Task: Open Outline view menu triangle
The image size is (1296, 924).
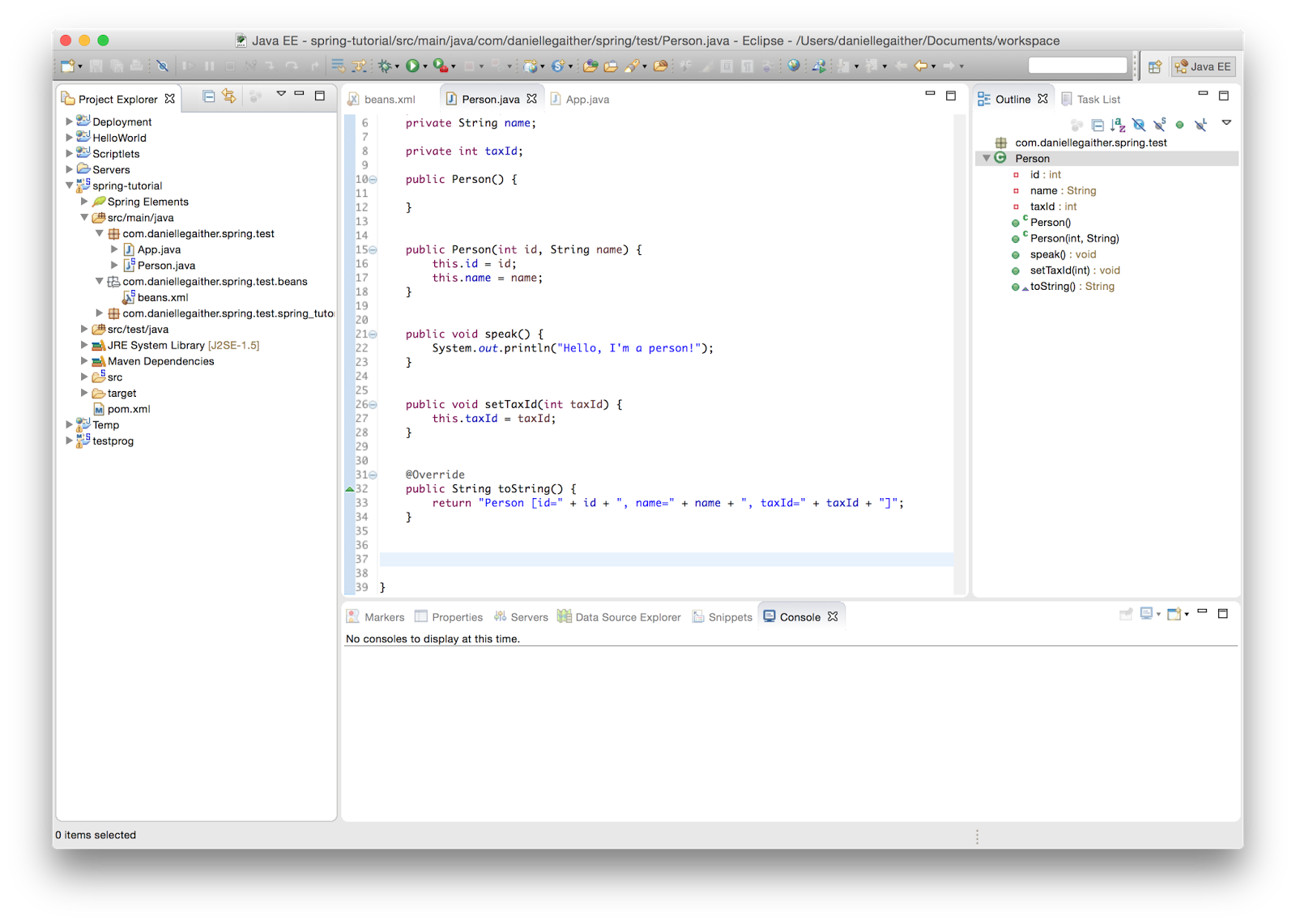Action: [x=1226, y=123]
